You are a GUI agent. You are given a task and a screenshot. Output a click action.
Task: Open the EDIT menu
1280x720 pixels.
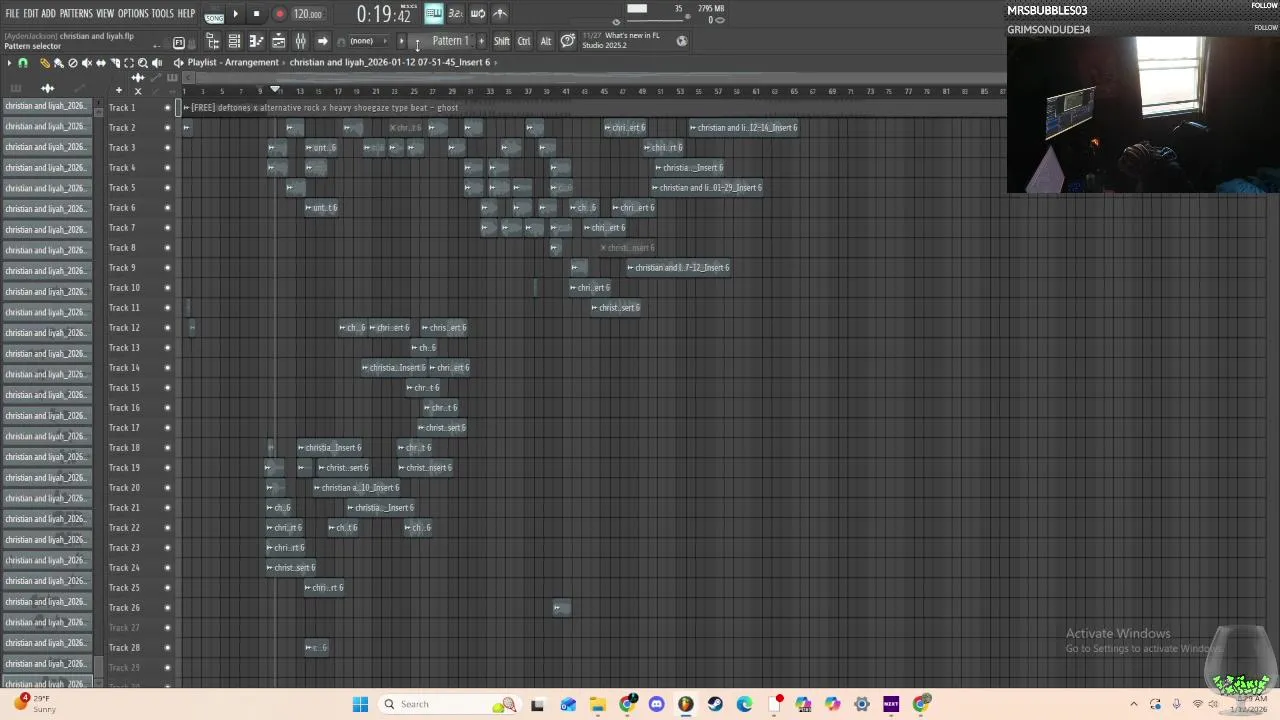pyautogui.click(x=31, y=13)
